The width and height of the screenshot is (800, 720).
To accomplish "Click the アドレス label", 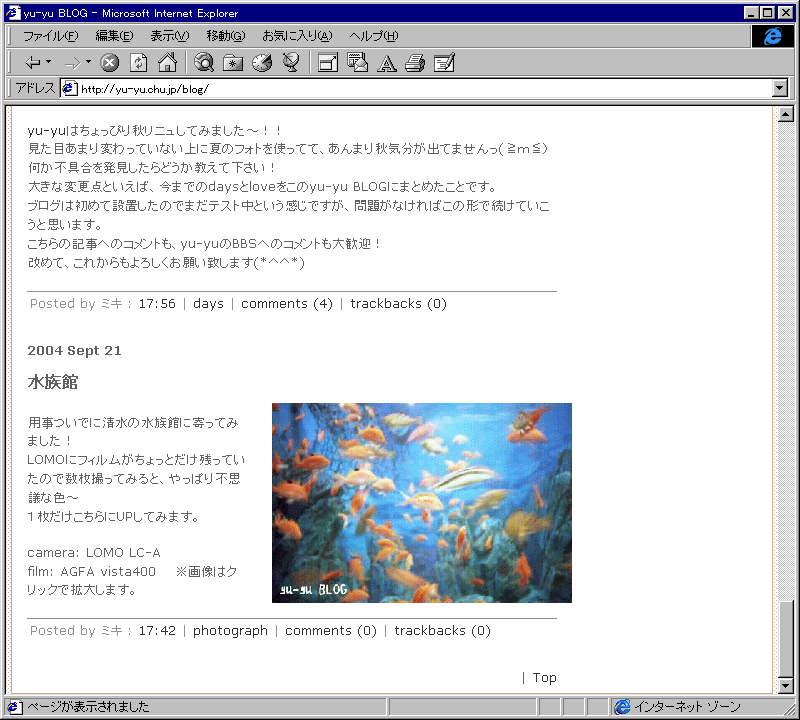I will click(35, 88).
